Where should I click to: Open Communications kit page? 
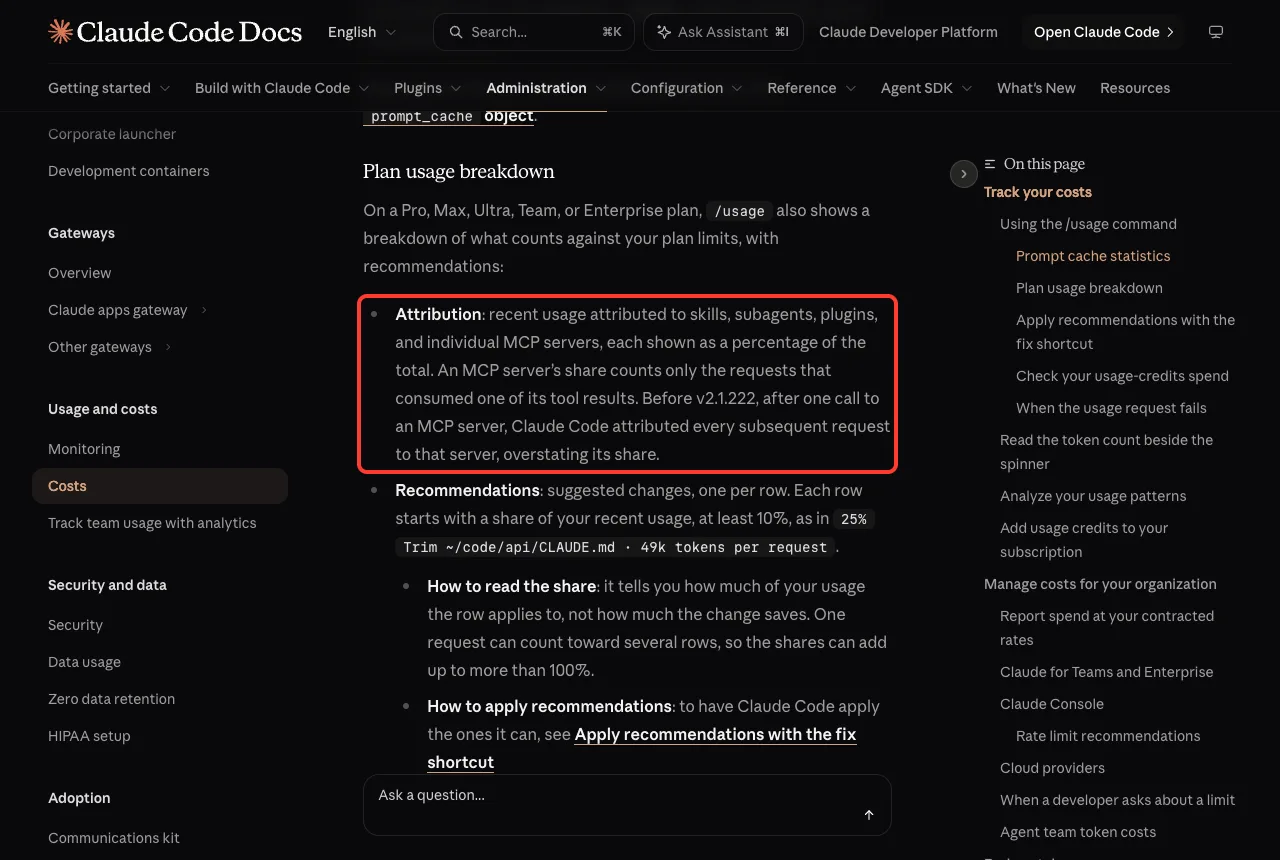[114, 838]
